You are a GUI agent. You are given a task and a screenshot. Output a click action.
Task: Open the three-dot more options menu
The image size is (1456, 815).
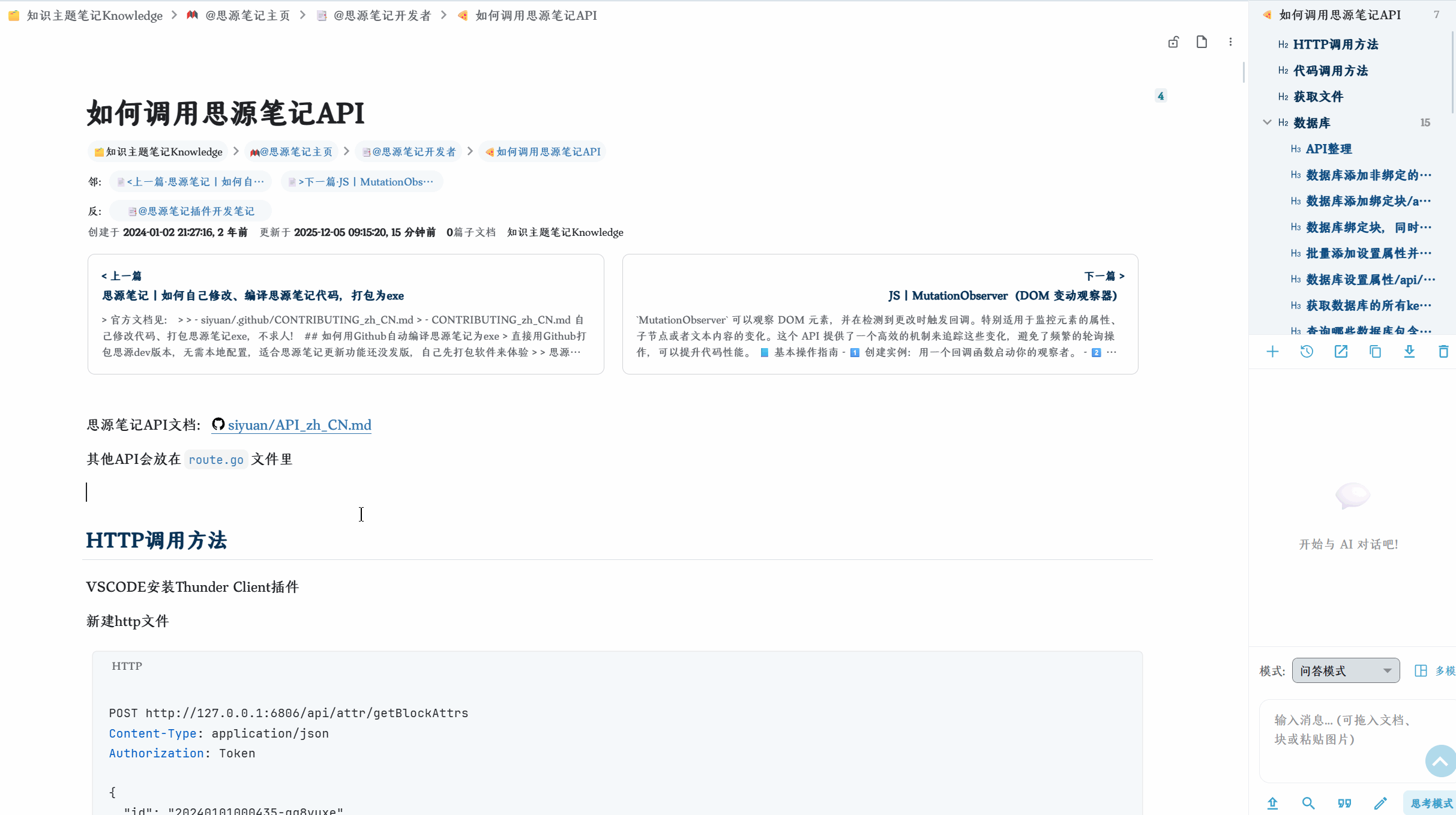[x=1230, y=42]
